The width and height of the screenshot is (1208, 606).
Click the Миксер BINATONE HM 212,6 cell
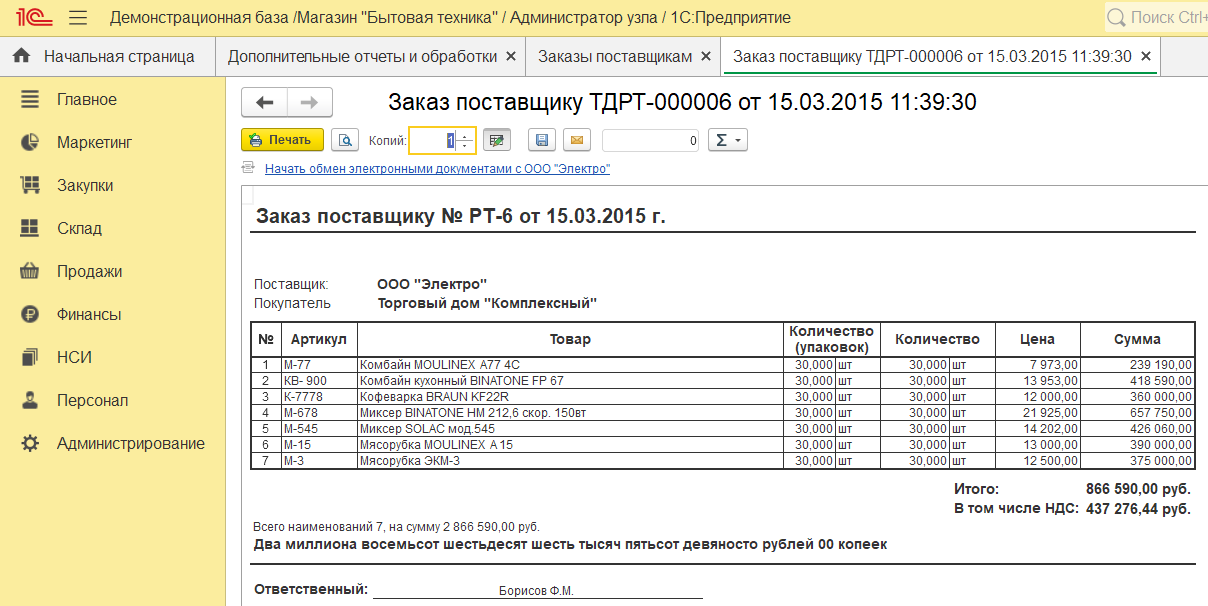pos(570,413)
